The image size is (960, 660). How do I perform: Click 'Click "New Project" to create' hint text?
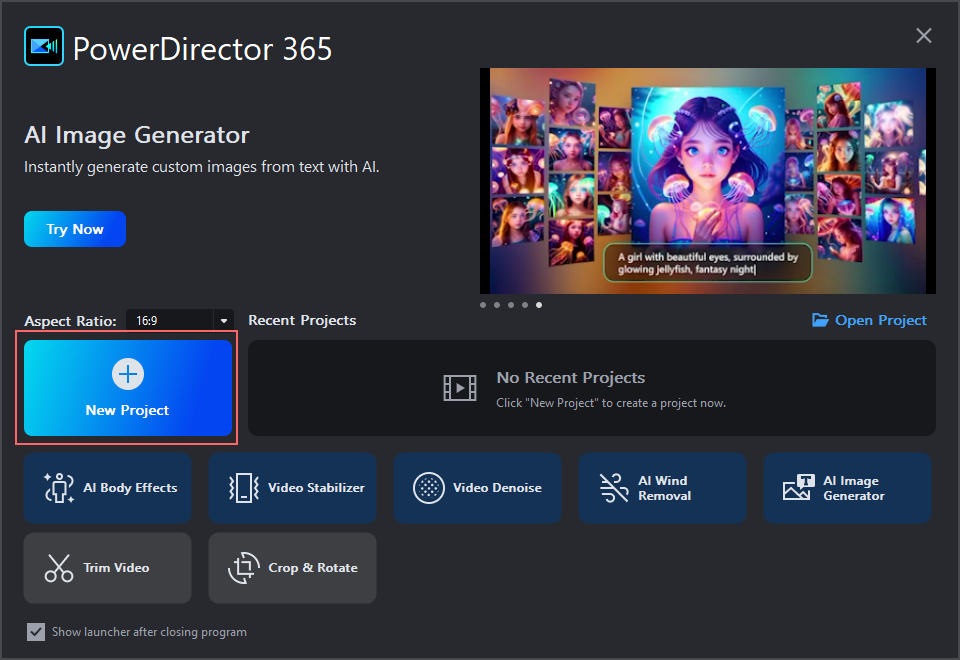(x=611, y=403)
